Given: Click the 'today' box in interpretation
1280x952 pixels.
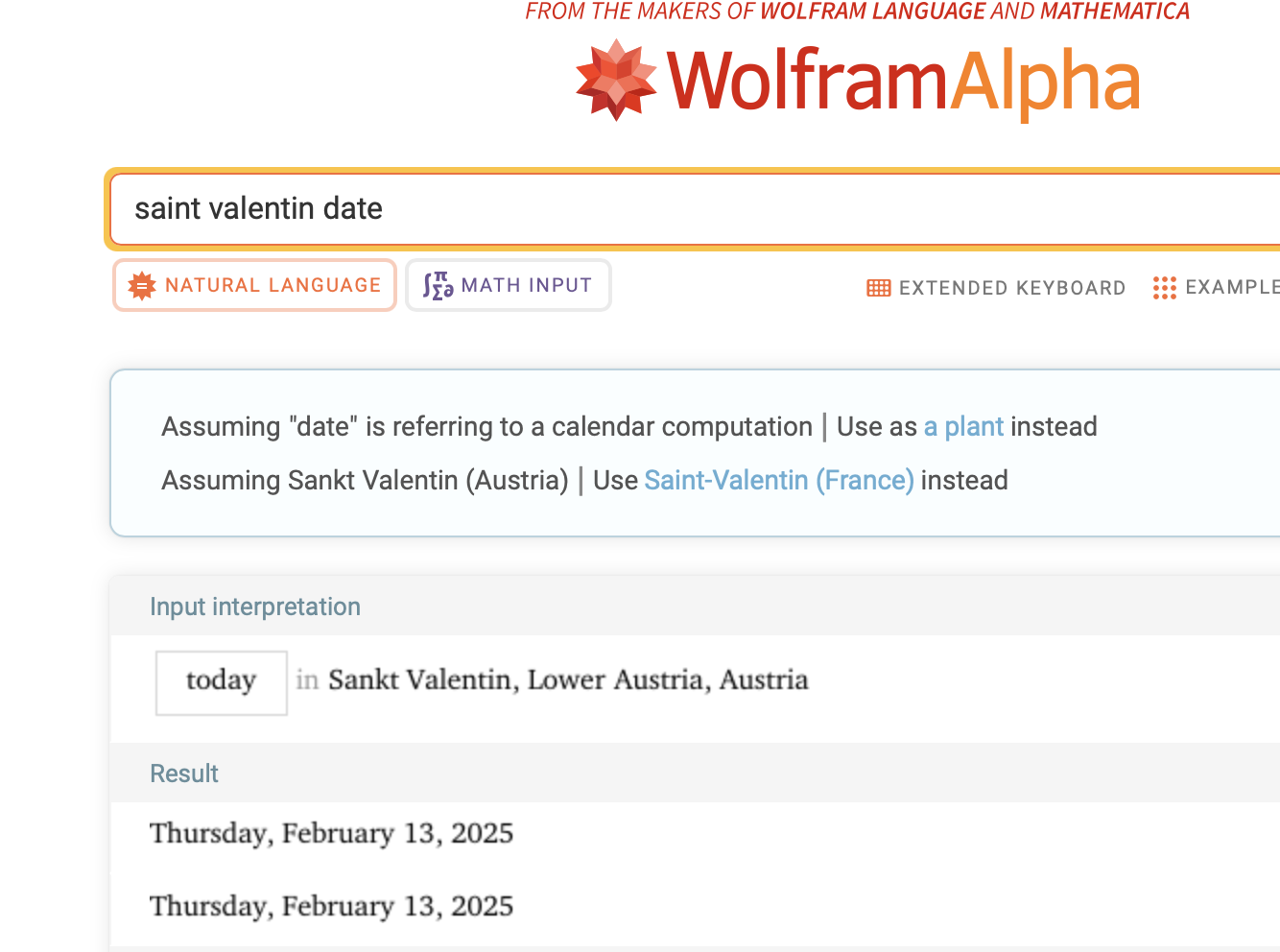Looking at the screenshot, I should coord(221,681).
